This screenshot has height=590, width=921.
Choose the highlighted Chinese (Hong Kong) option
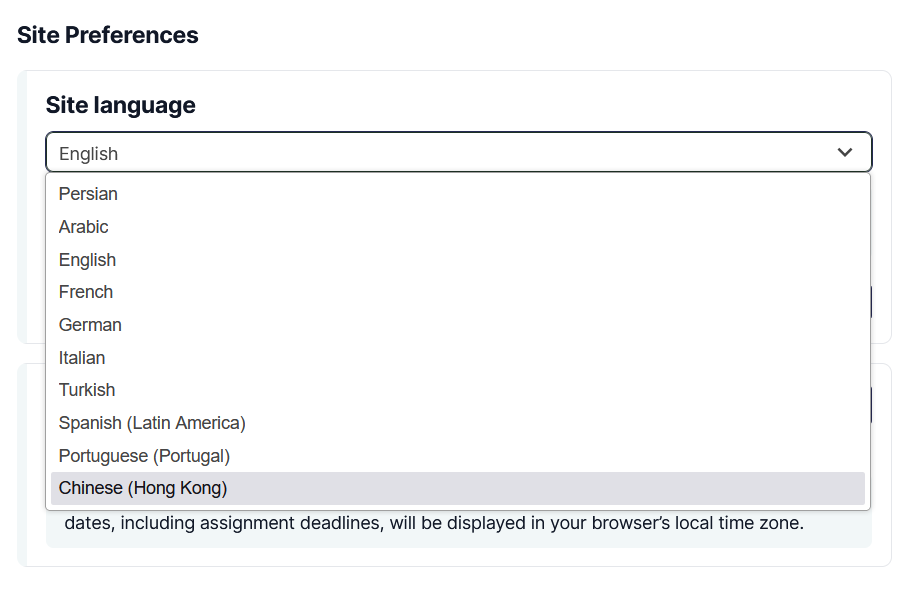458,488
